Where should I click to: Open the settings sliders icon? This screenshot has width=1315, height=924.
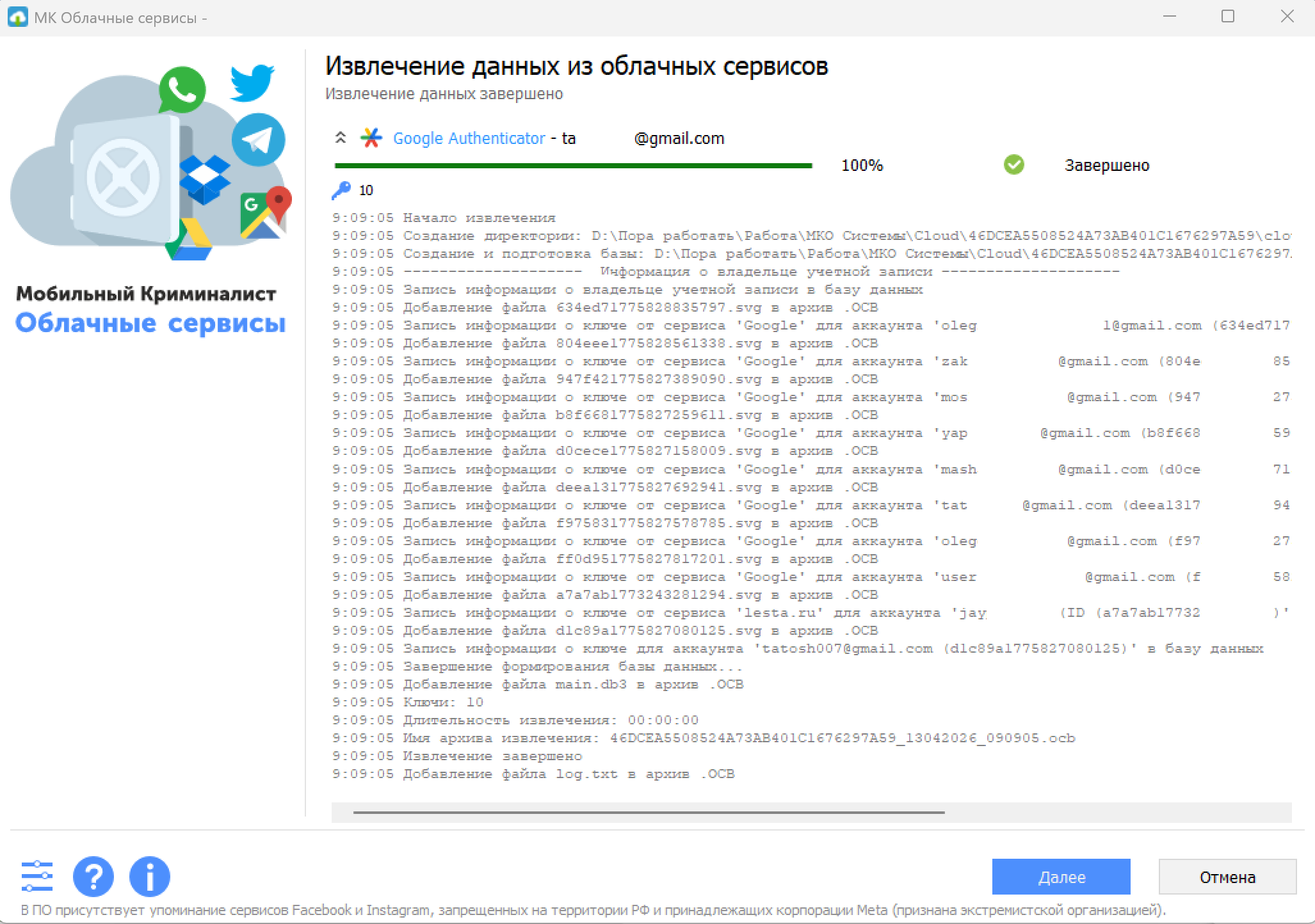(37, 876)
